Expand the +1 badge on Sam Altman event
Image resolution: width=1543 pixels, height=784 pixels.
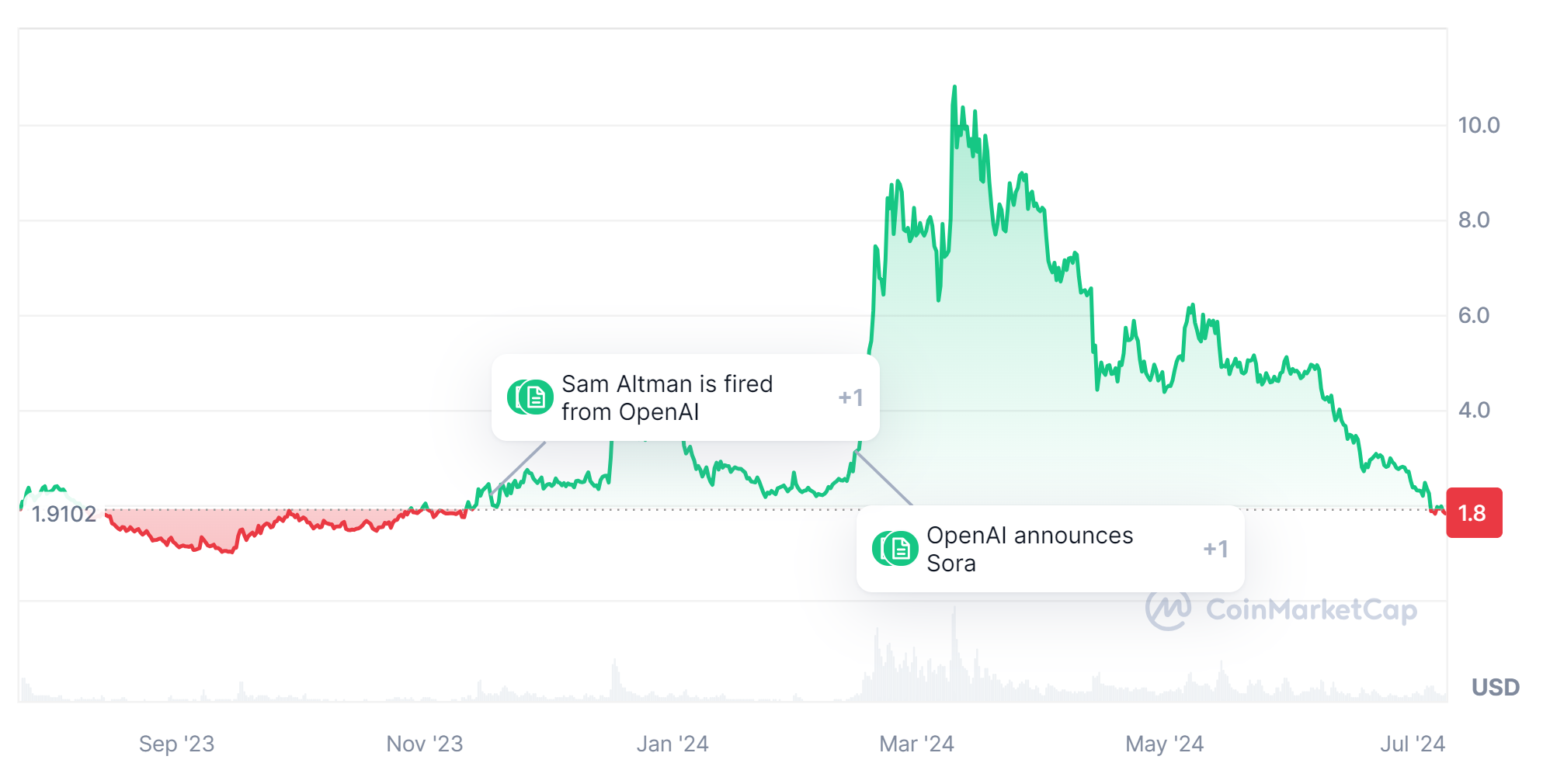[x=850, y=397]
